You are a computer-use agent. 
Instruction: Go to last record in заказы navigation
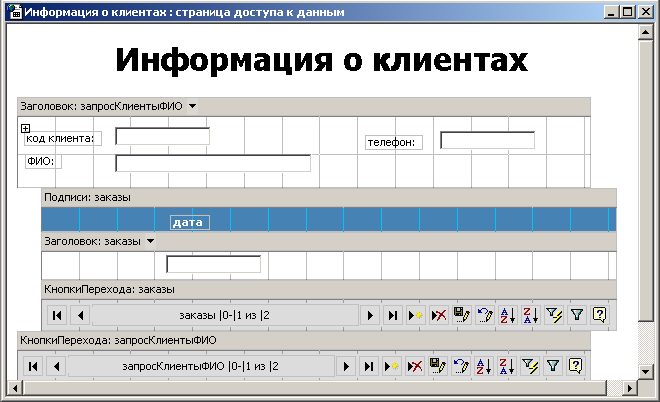coord(393,315)
